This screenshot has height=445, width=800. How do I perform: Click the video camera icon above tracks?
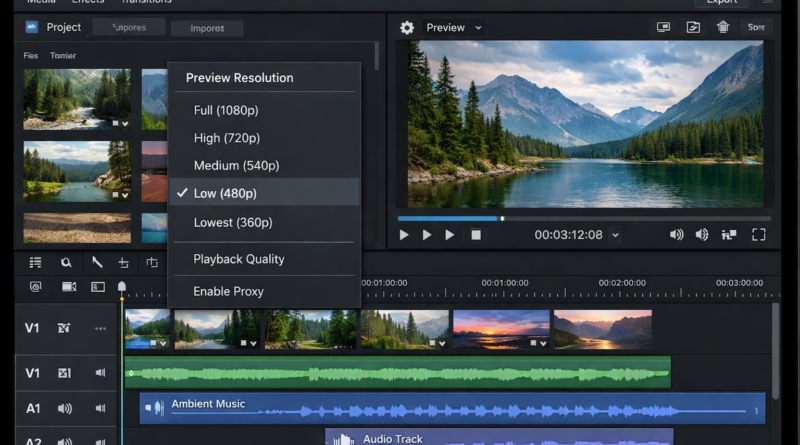(69, 287)
